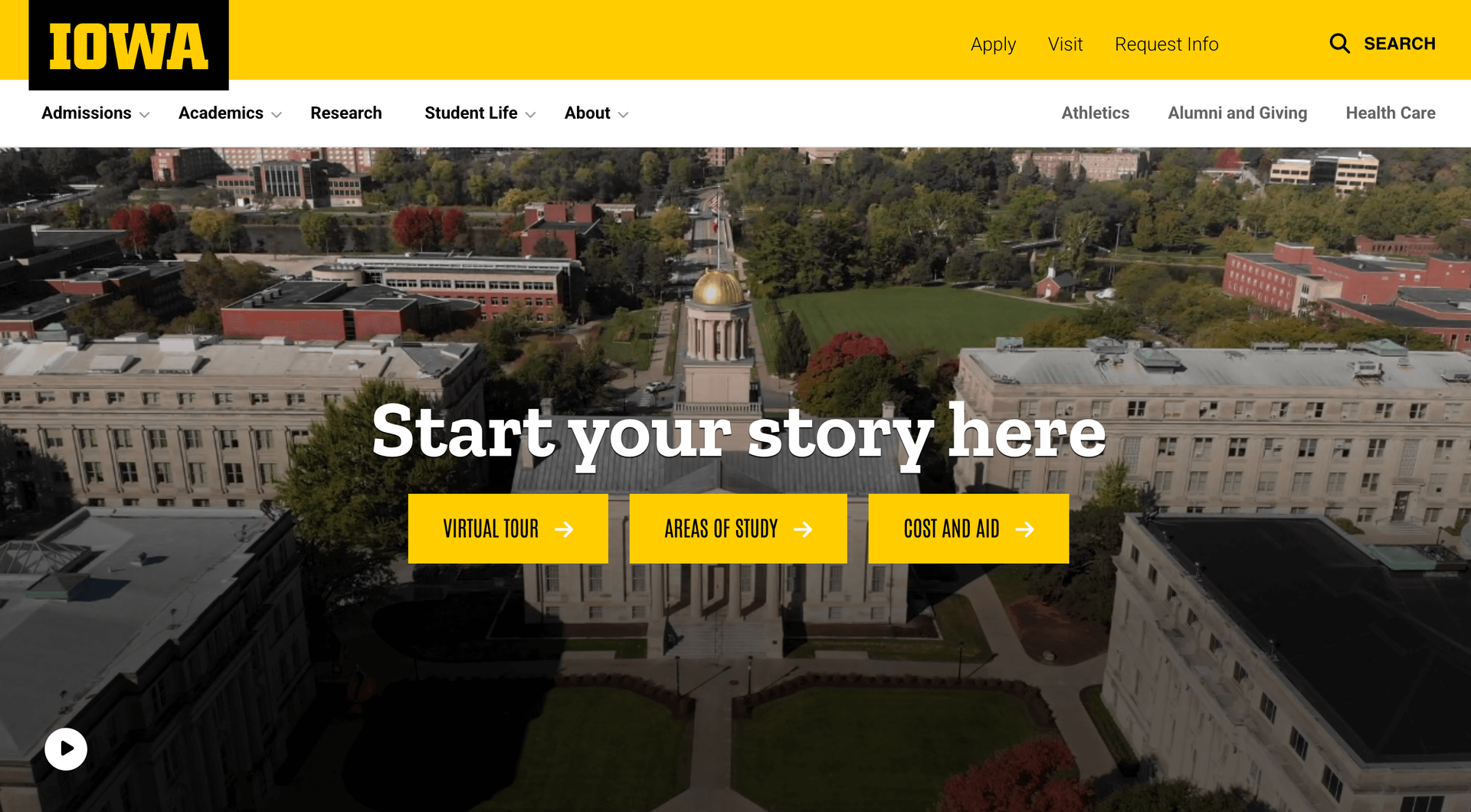Click the SEARCH text button

click(x=1400, y=44)
